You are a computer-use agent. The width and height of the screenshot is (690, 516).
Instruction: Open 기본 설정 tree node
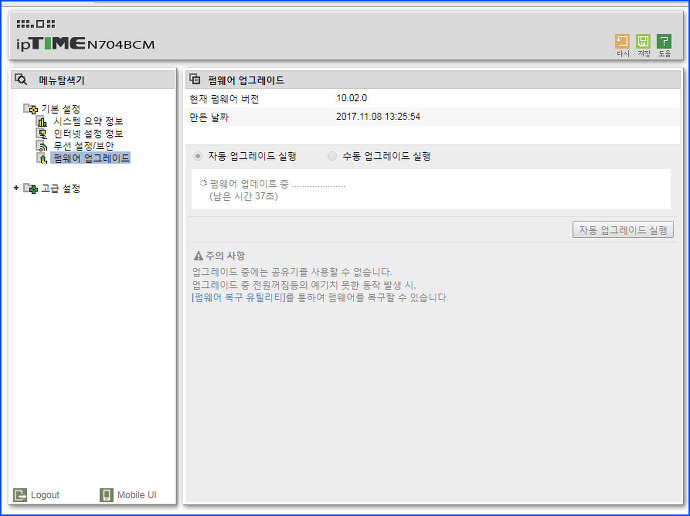click(x=61, y=109)
